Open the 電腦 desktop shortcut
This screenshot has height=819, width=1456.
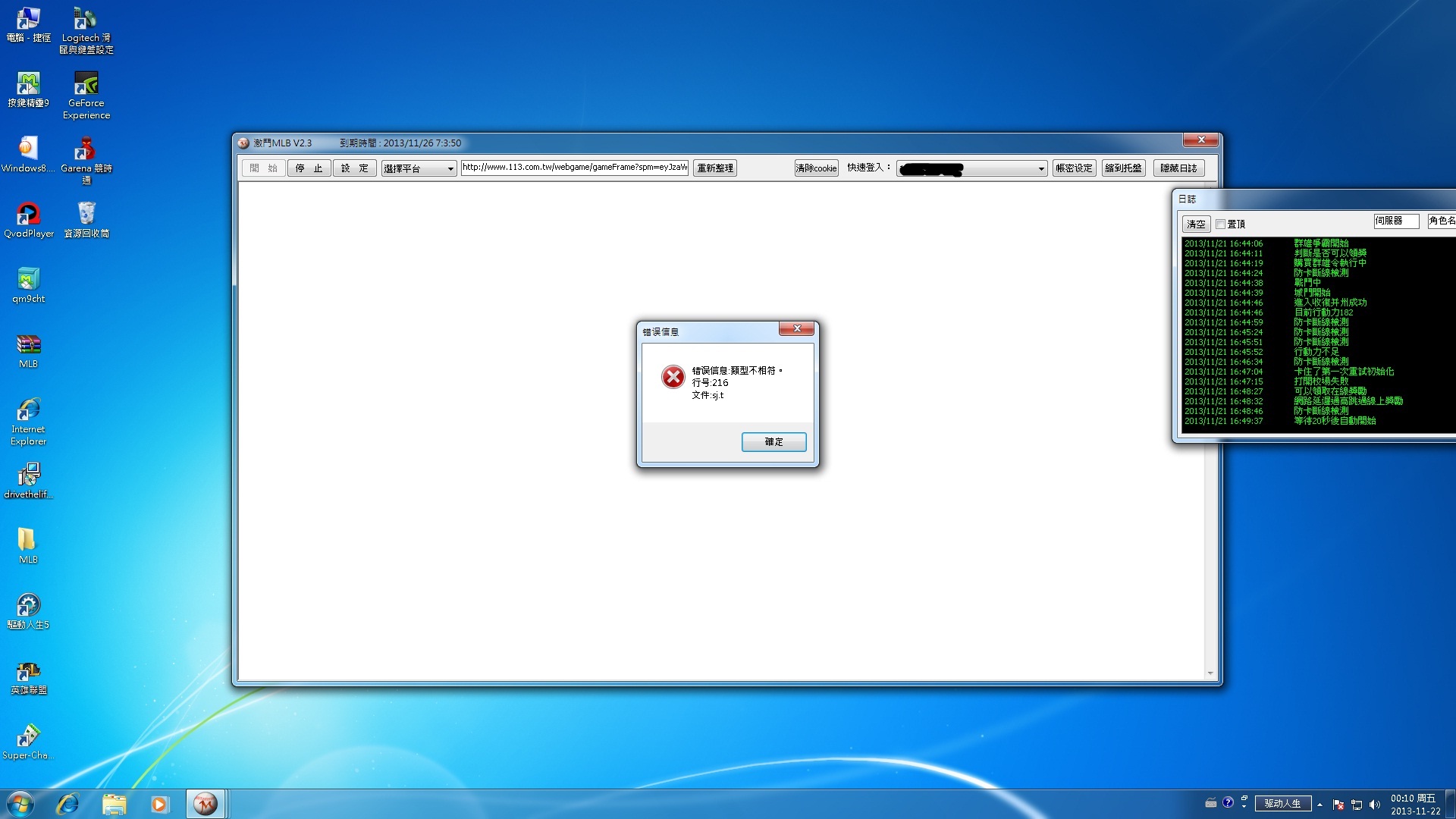[28, 24]
